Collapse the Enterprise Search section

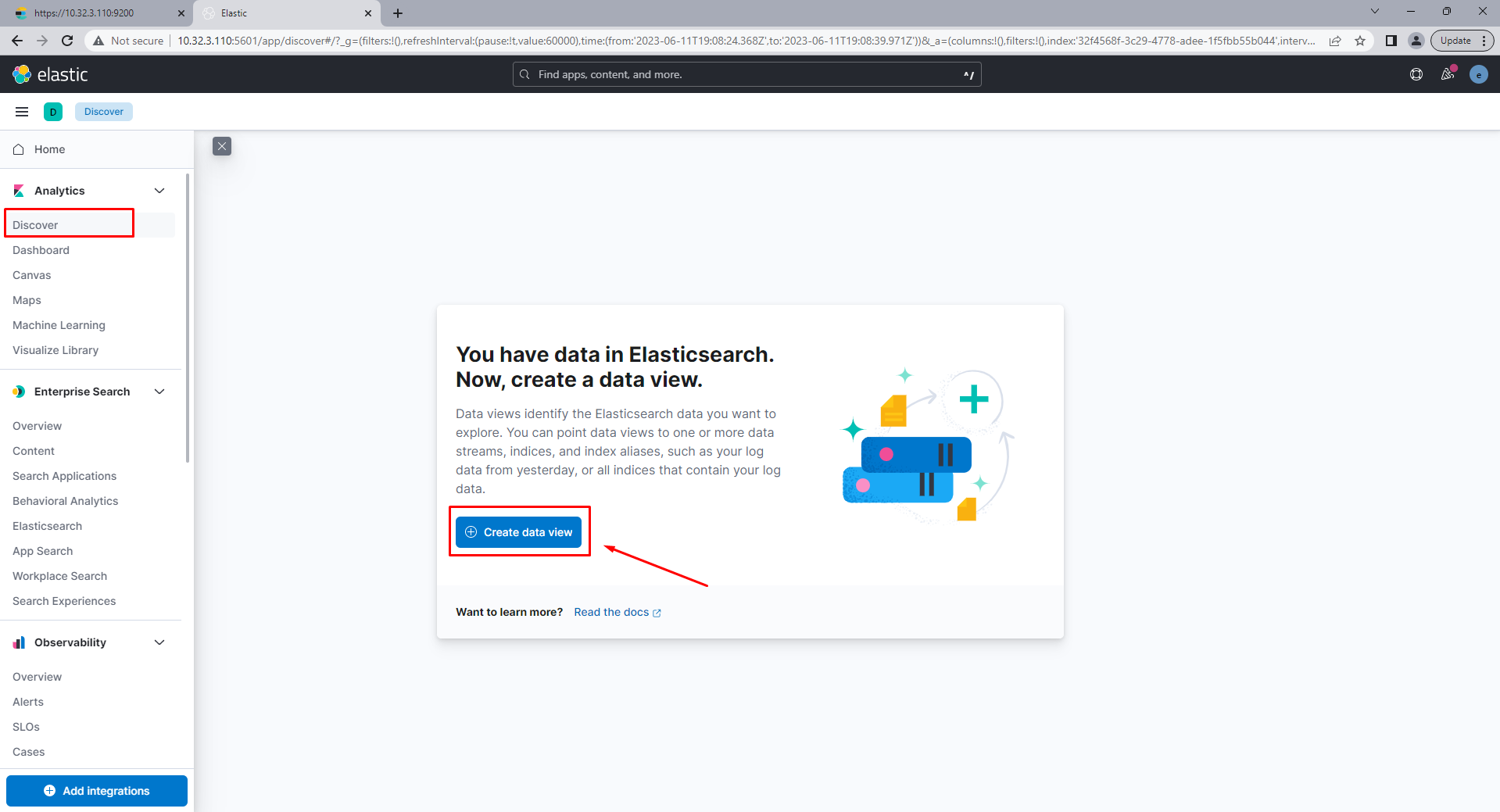(x=159, y=392)
